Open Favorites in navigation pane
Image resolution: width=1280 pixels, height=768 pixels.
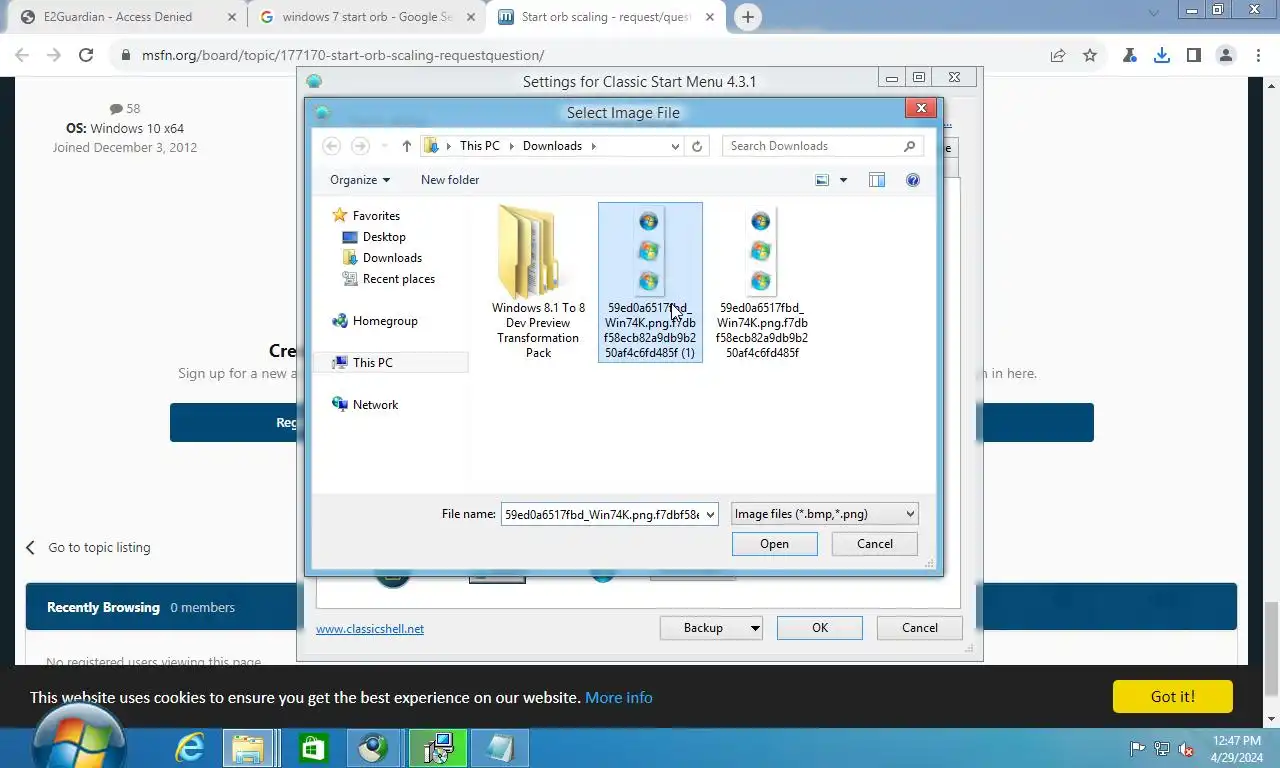tap(376, 216)
